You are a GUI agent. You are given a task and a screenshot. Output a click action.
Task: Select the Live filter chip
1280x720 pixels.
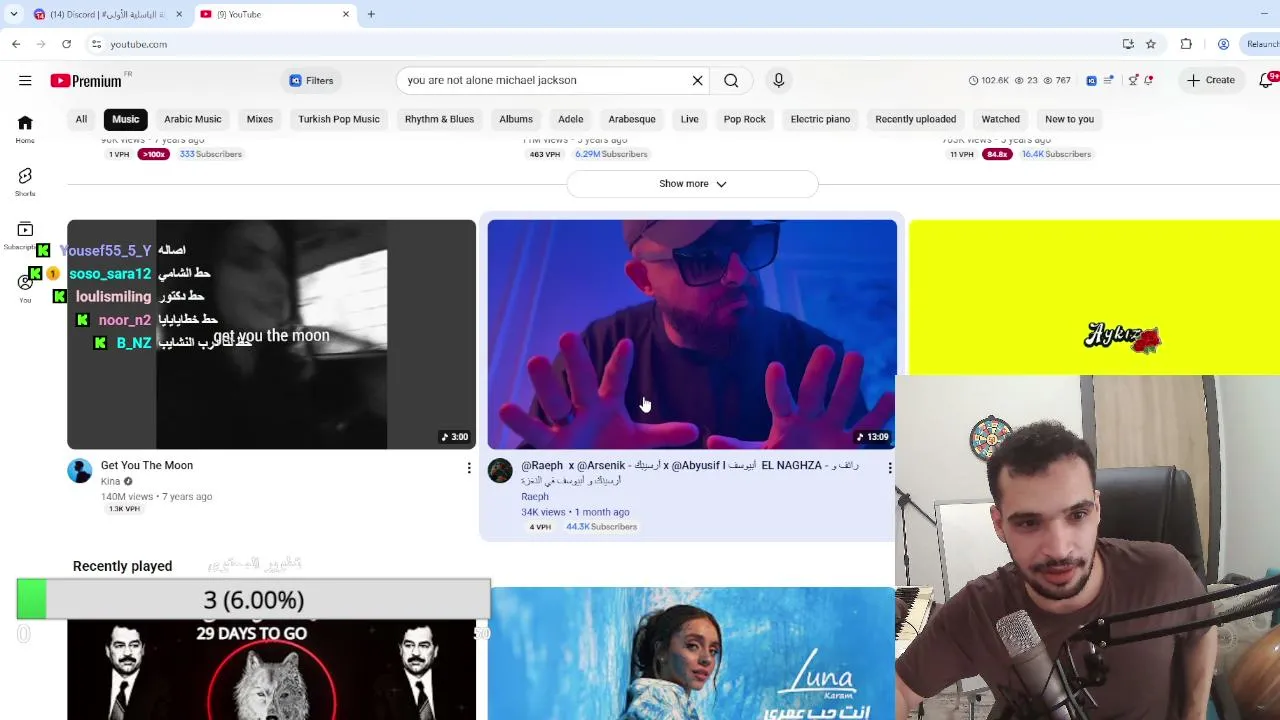[690, 119]
